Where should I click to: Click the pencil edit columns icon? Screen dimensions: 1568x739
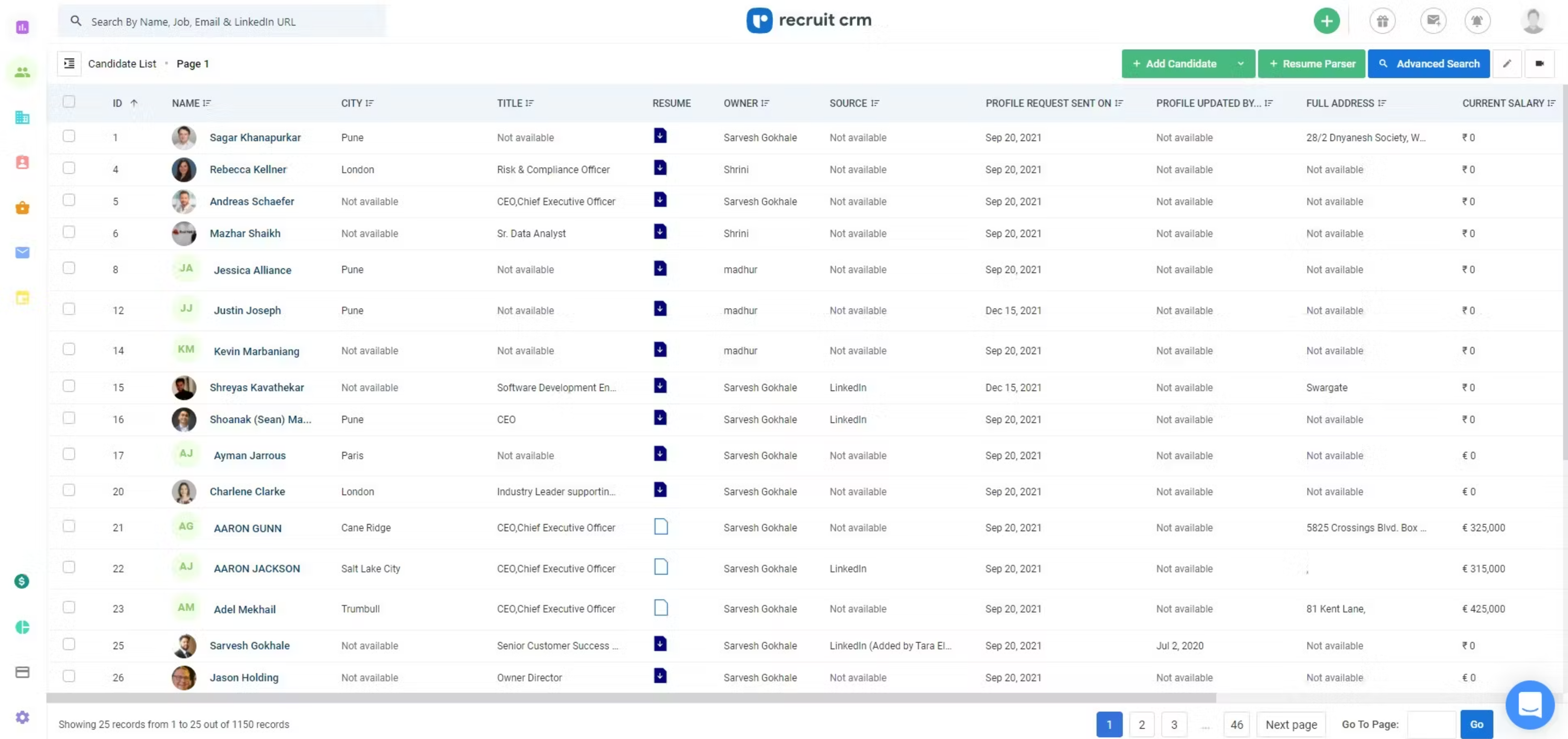pos(1507,64)
